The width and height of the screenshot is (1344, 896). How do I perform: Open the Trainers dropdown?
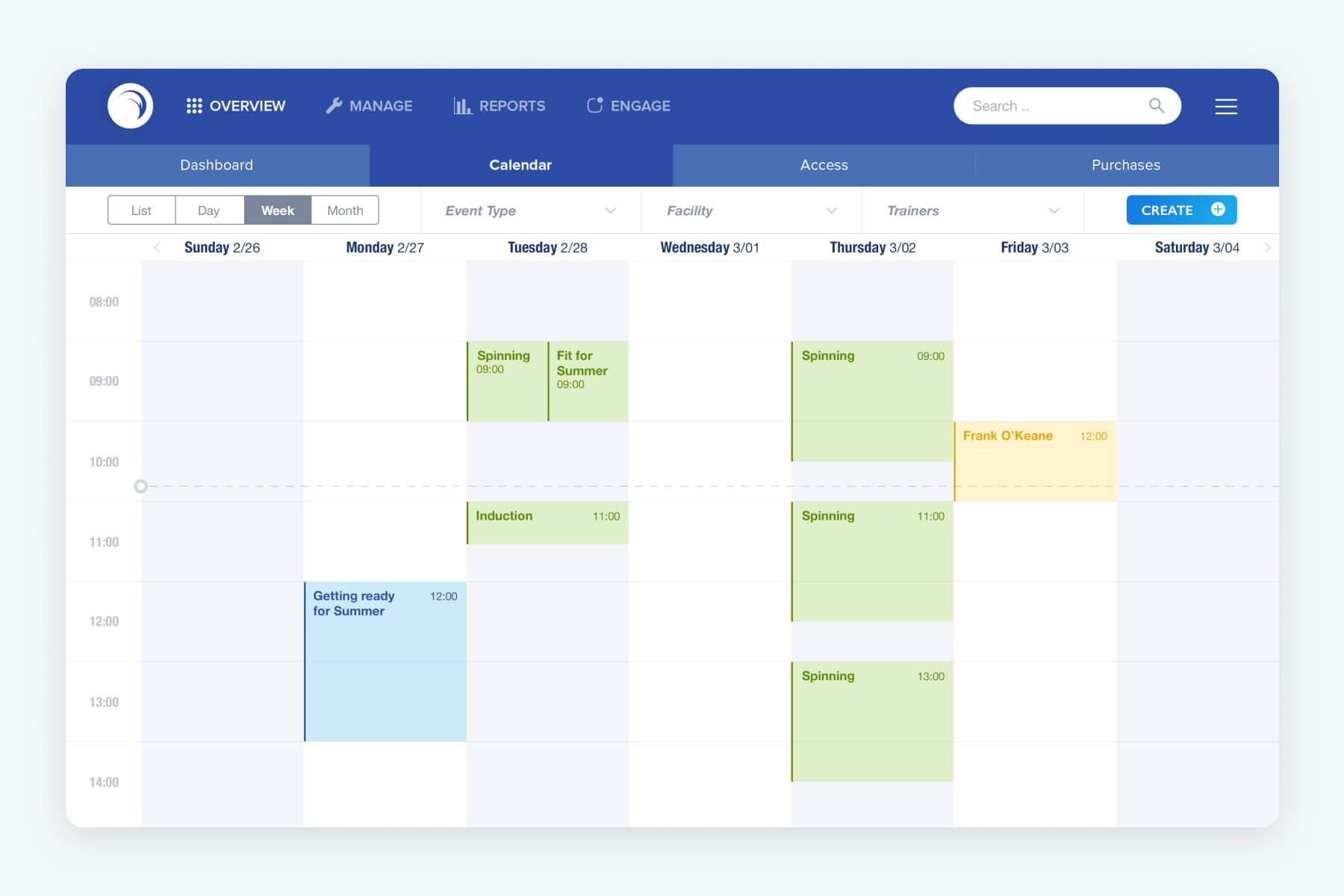(x=973, y=211)
